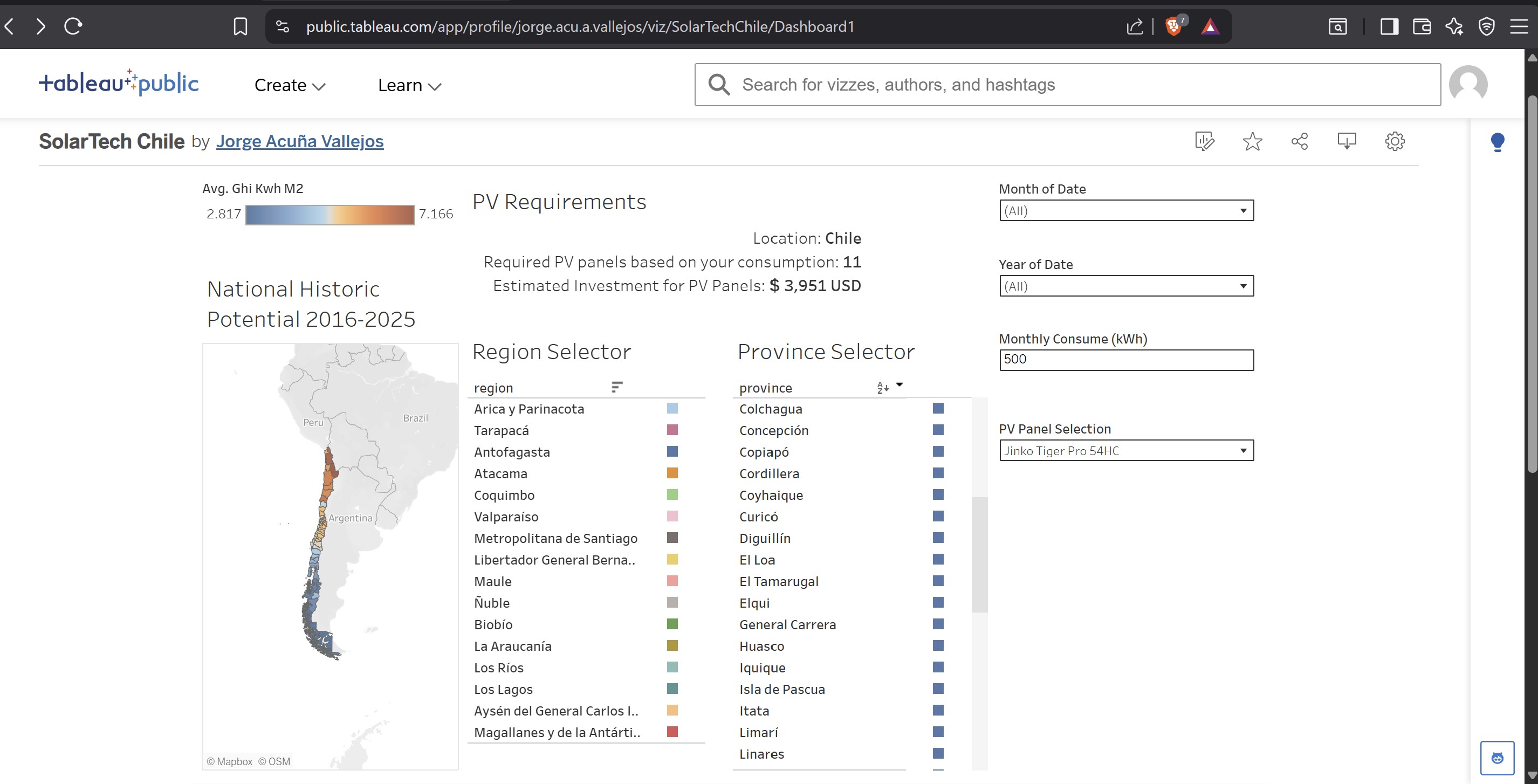The height and width of the screenshot is (784, 1538).
Task: Open the user profile avatar
Action: pyautogui.click(x=1468, y=84)
